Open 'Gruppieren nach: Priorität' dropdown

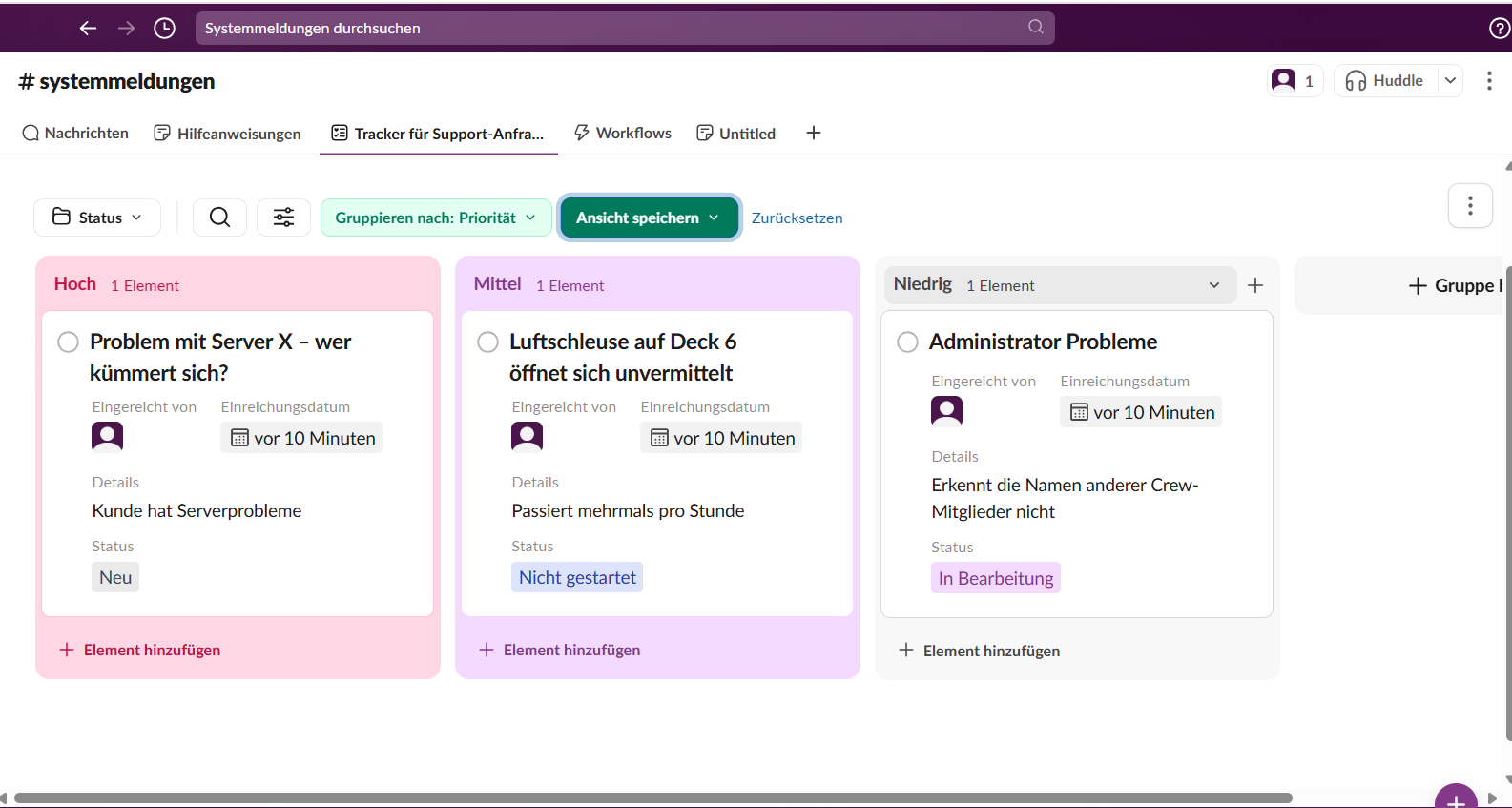click(436, 218)
